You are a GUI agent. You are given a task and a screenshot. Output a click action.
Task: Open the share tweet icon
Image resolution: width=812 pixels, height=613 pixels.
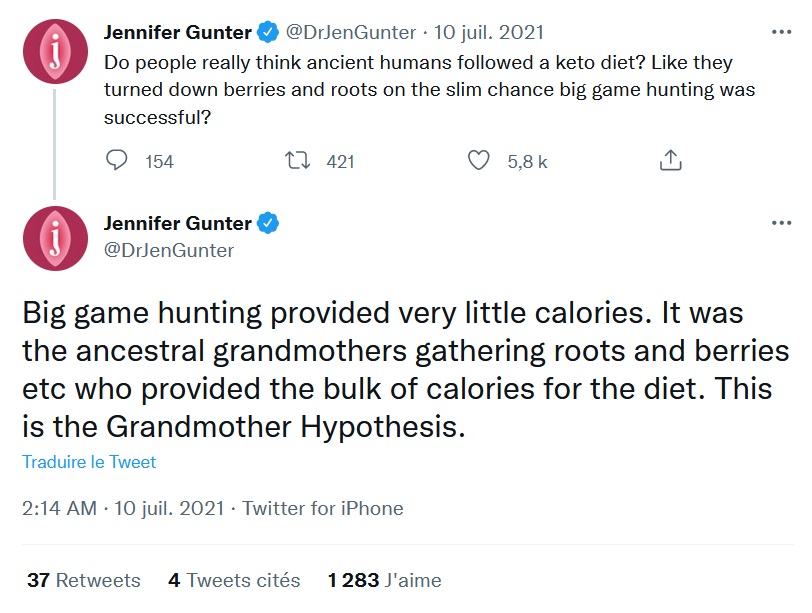(671, 158)
